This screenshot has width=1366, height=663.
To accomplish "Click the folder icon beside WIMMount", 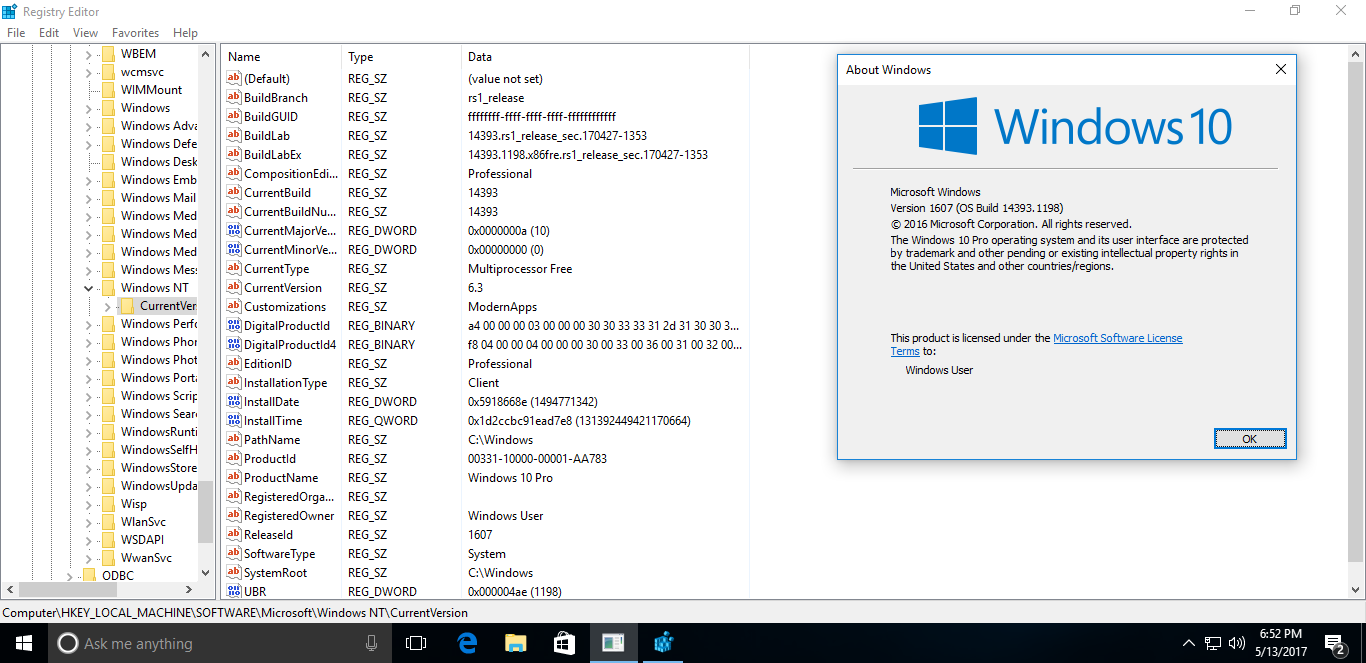I will (x=108, y=90).
